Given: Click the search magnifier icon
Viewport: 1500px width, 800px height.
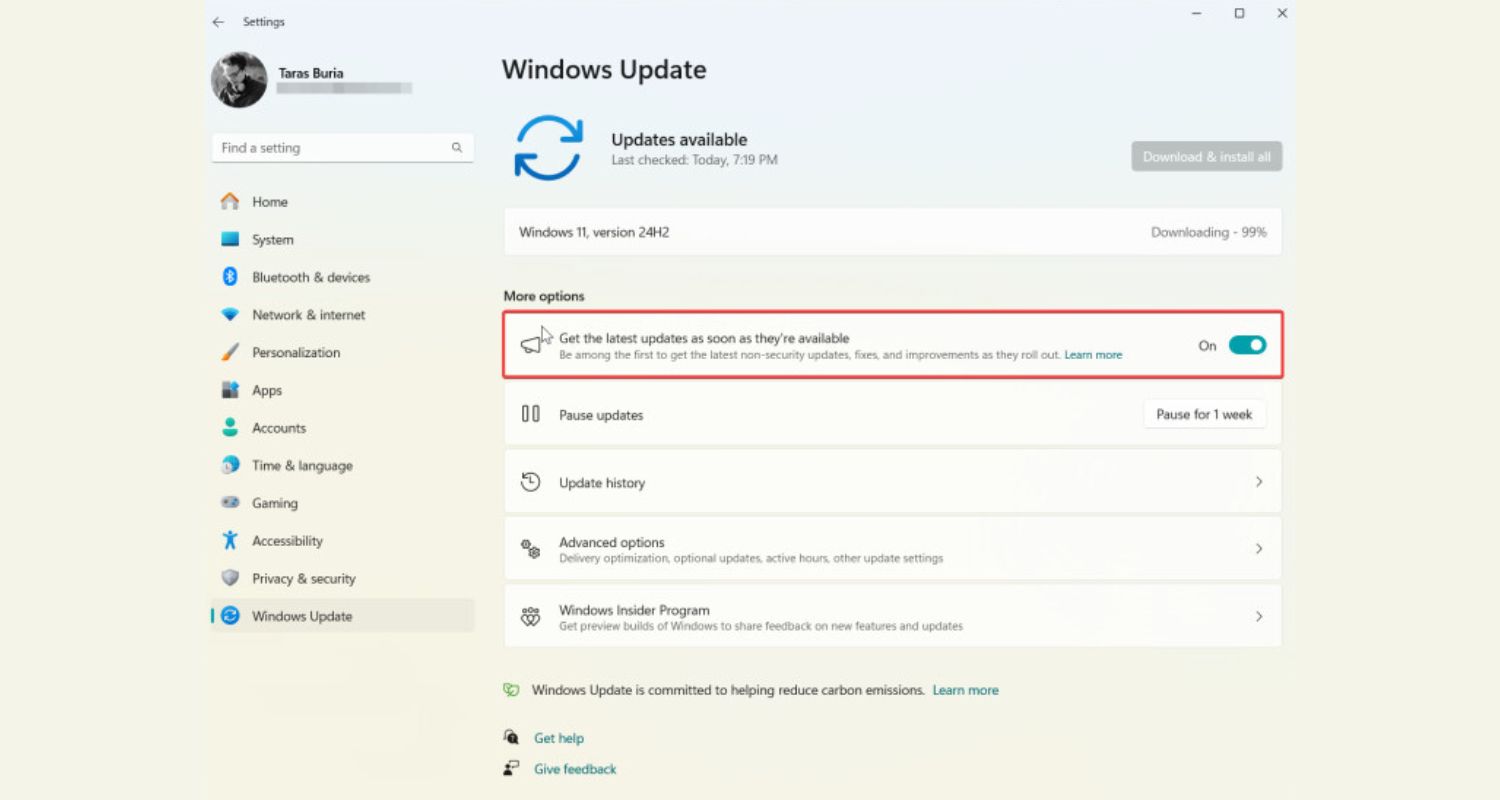Looking at the screenshot, I should [x=457, y=148].
